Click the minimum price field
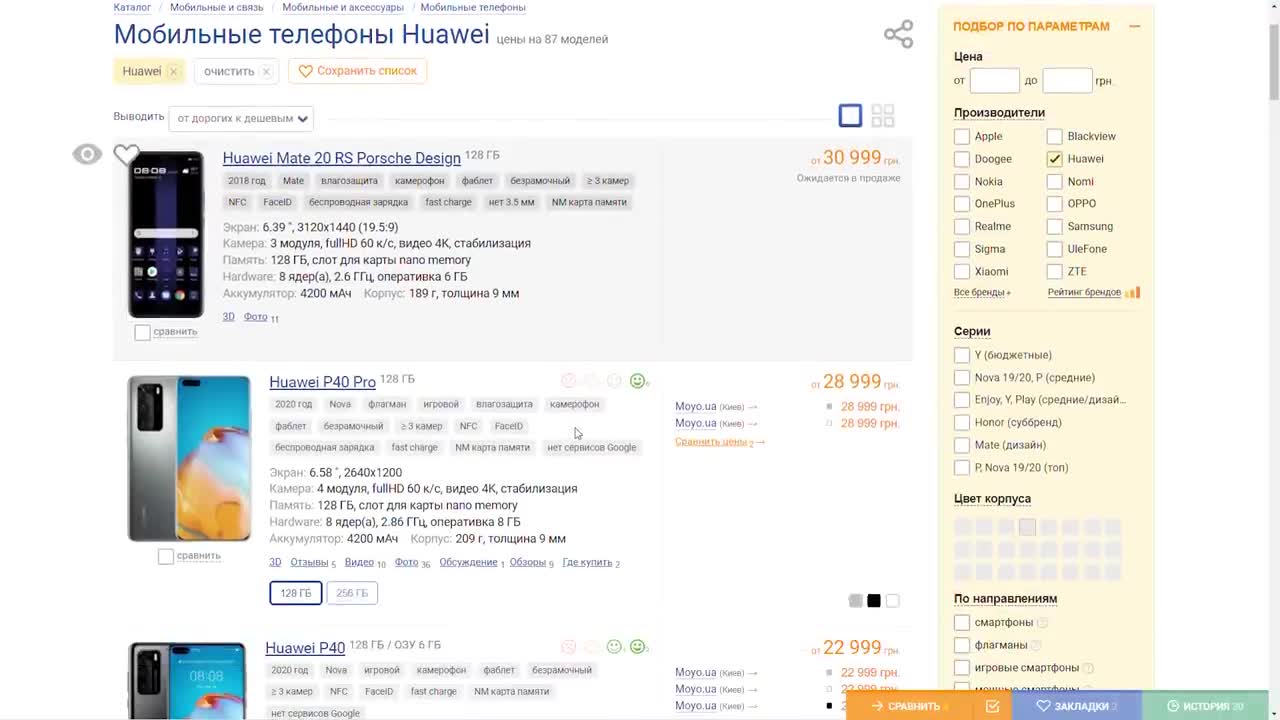Viewport: 1280px width, 720px height. pos(994,81)
